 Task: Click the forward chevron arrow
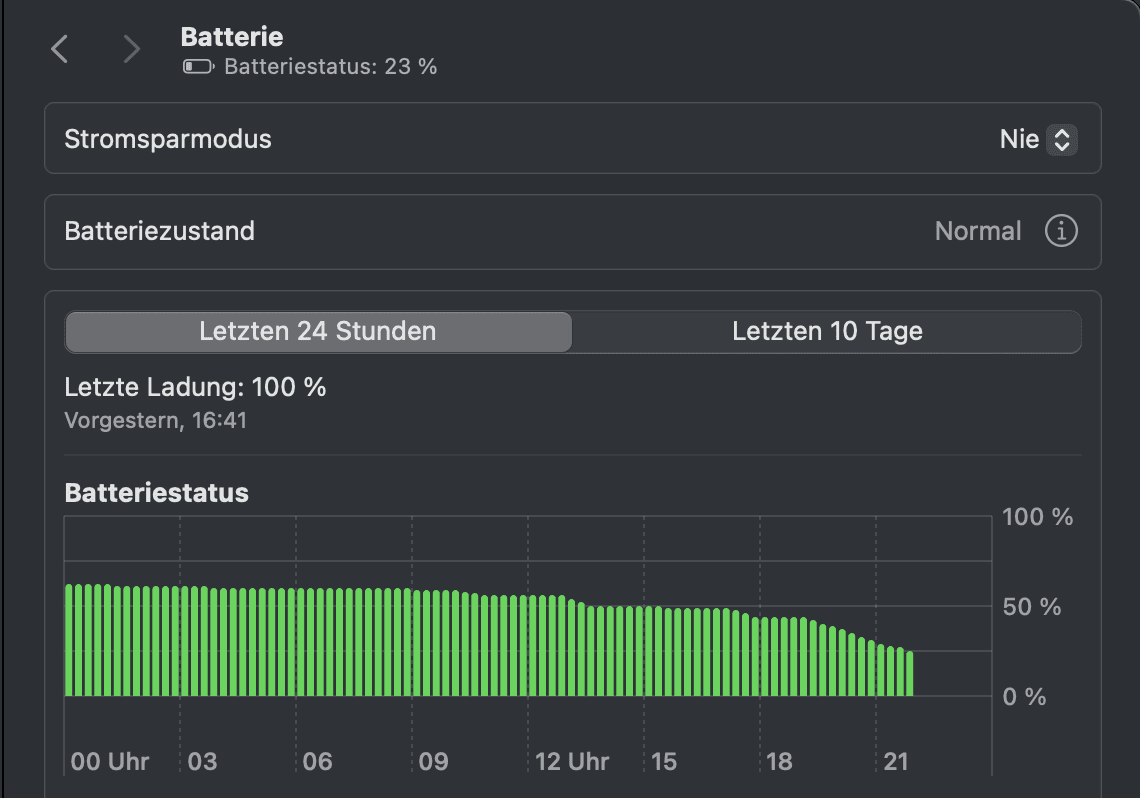click(x=132, y=49)
